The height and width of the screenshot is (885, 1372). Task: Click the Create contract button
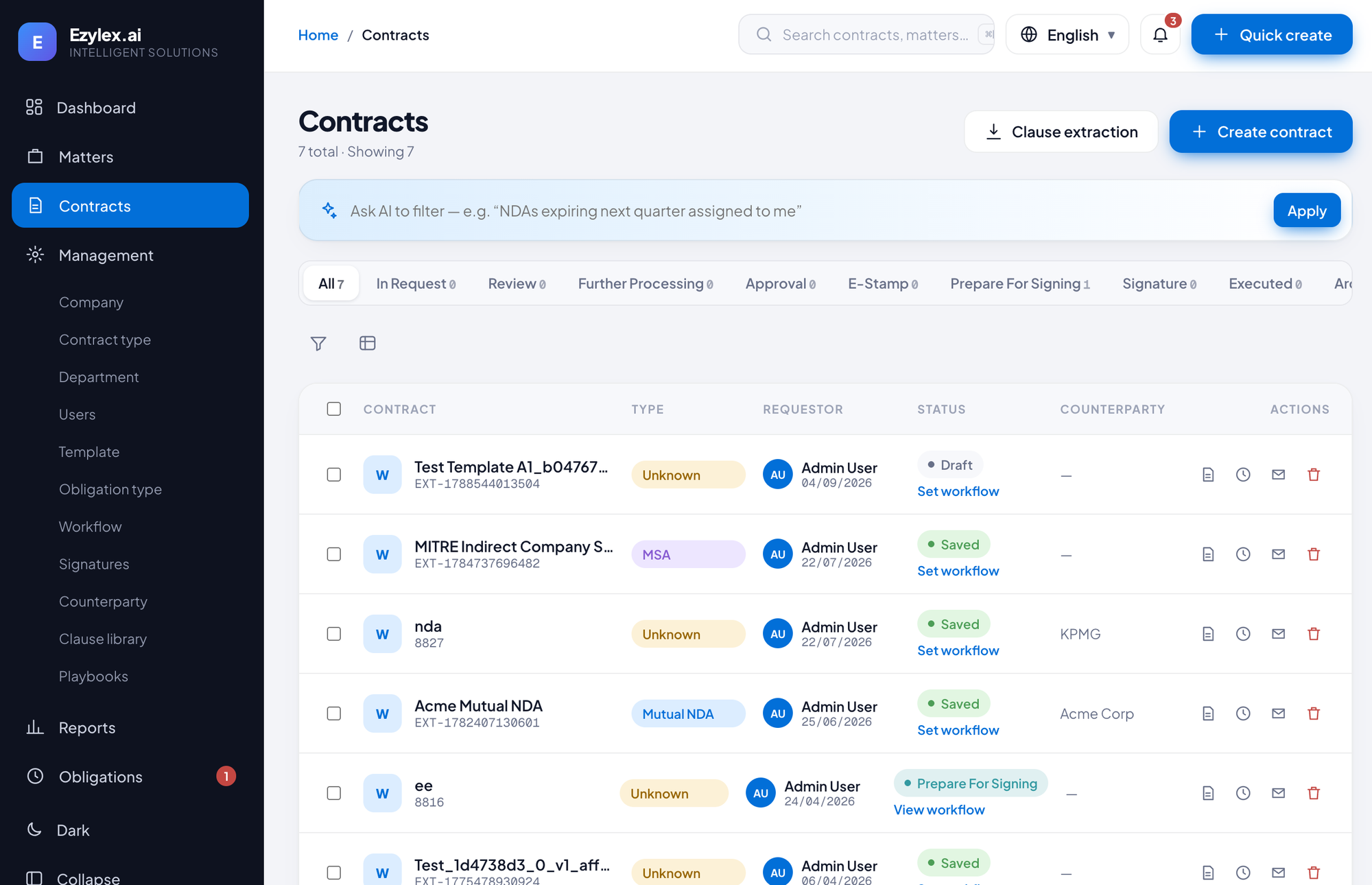[x=1261, y=132]
